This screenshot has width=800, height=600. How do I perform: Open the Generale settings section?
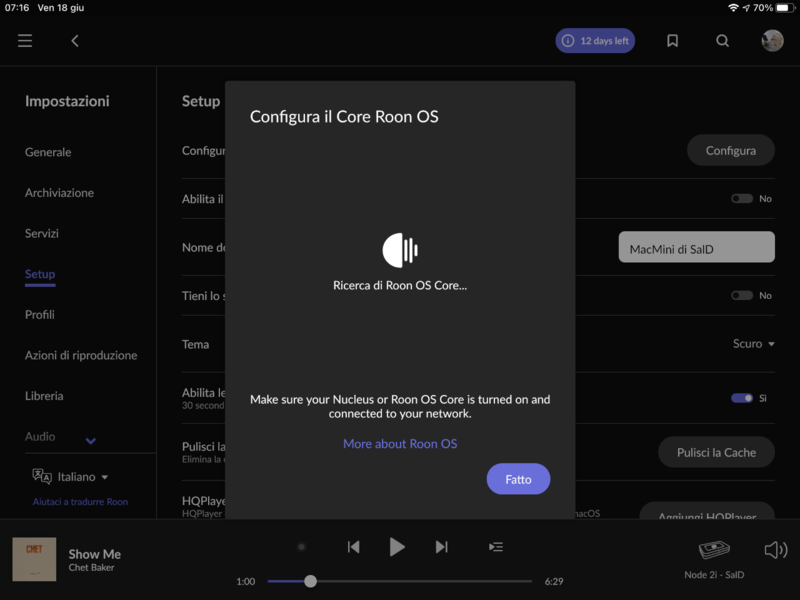pos(48,152)
